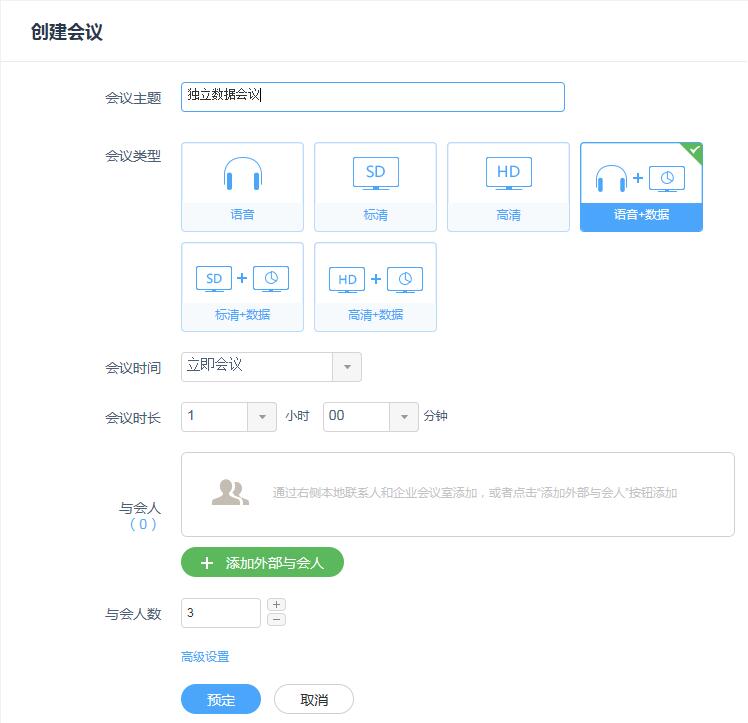
Task: Click the attendees placeholder people icon
Action: point(230,493)
